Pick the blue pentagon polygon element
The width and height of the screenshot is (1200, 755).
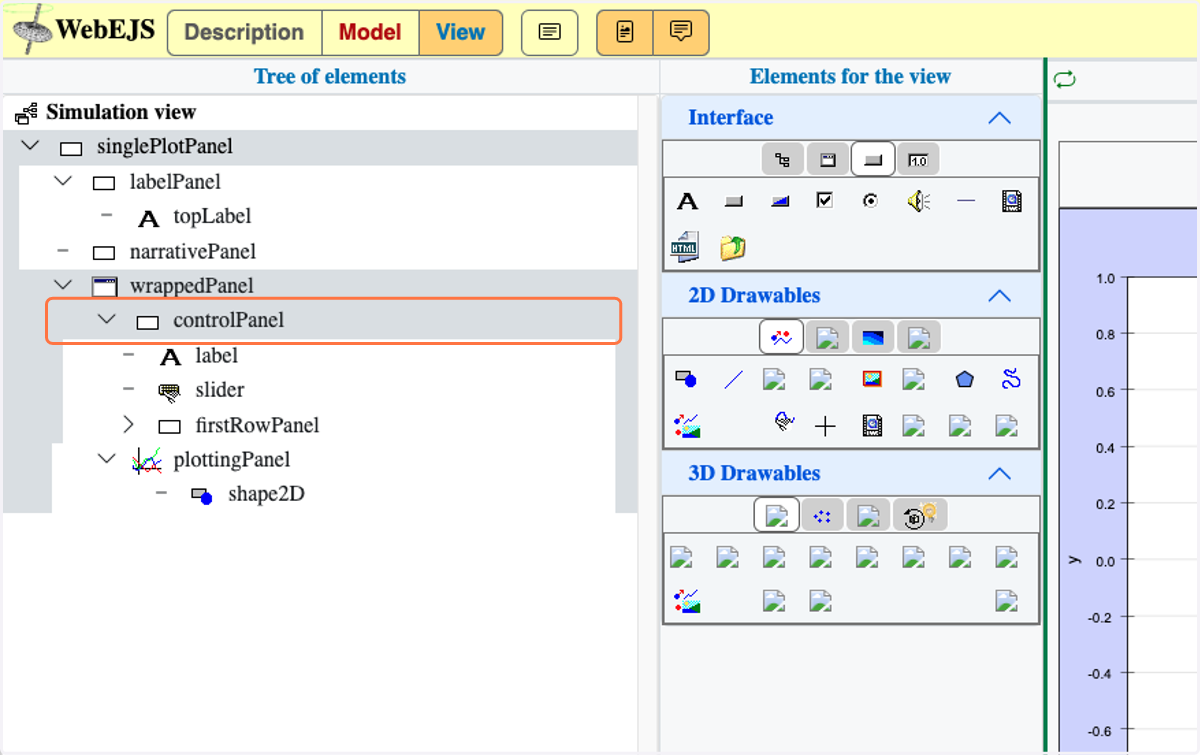pyautogui.click(x=964, y=379)
